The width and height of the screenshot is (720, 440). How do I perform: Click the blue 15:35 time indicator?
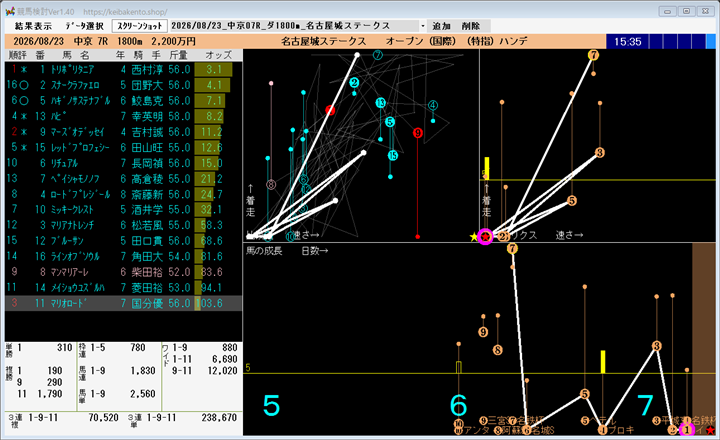click(x=627, y=42)
